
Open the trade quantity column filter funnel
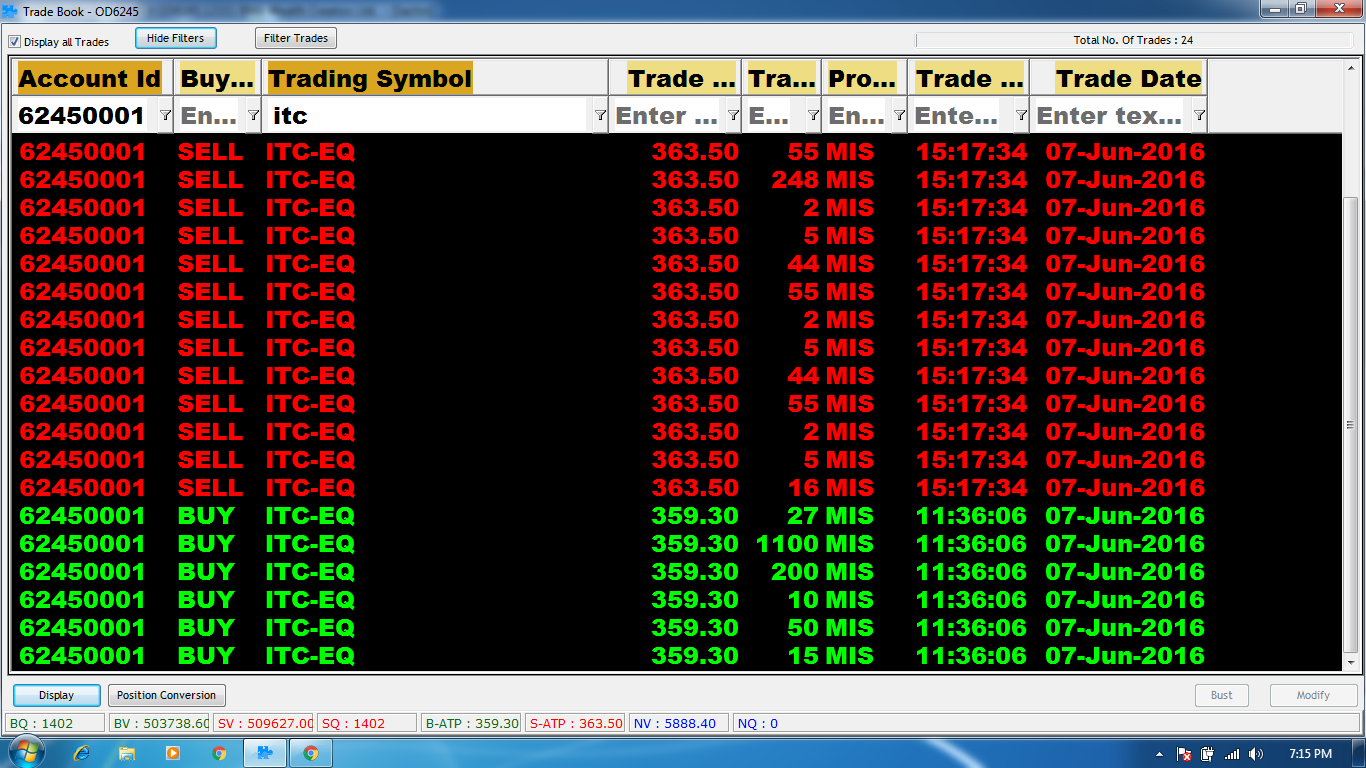813,116
